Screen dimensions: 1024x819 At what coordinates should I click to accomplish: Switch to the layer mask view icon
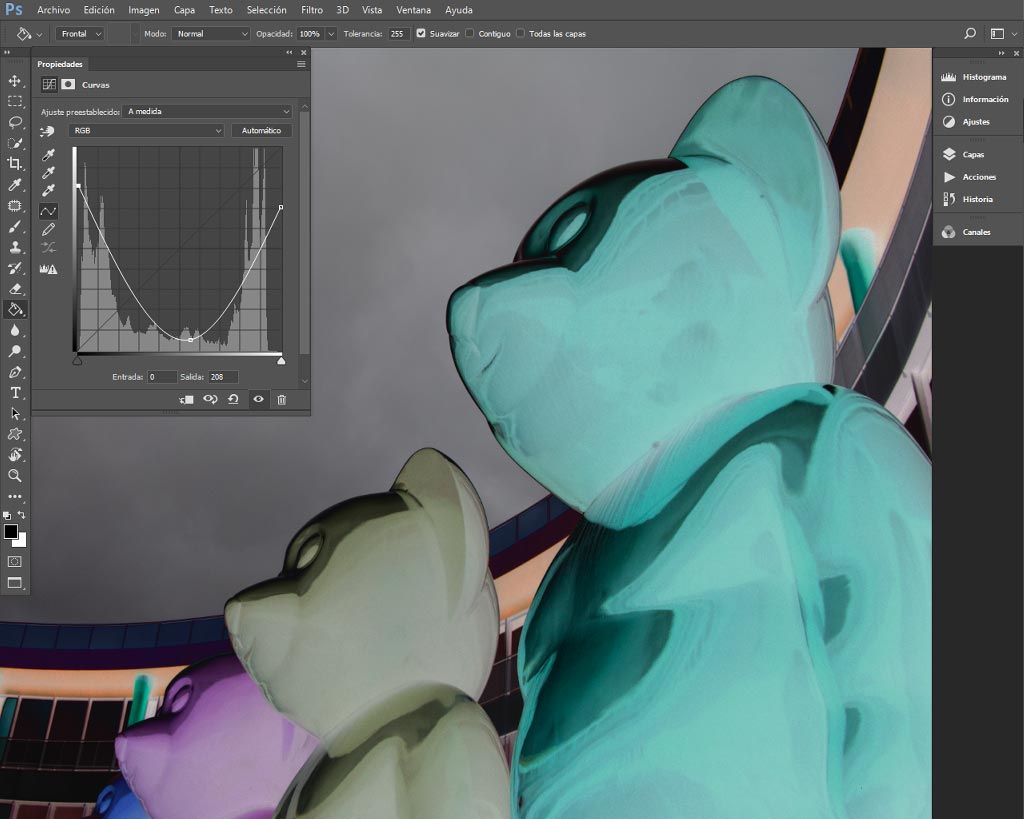[68, 84]
